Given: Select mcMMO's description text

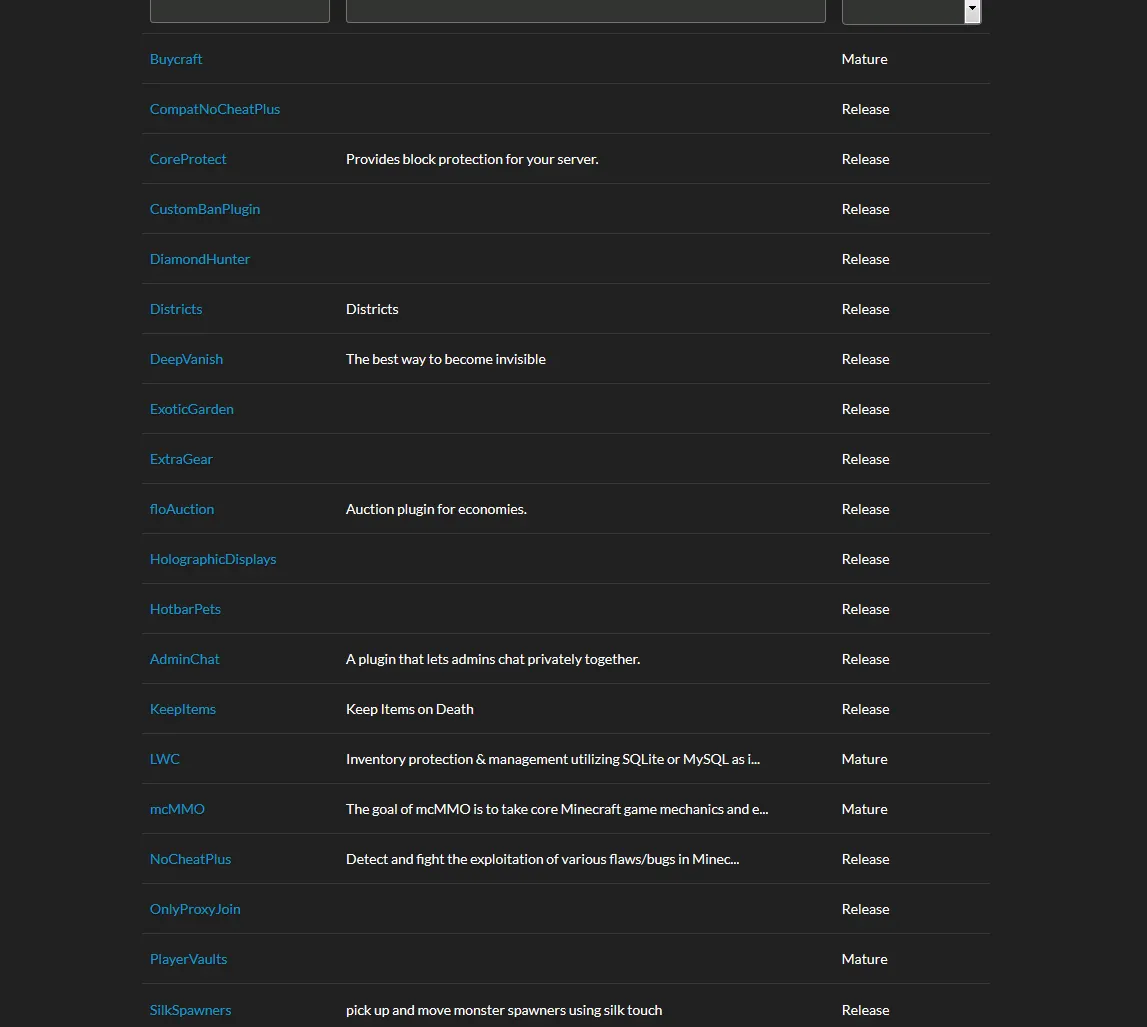Looking at the screenshot, I should pos(557,809).
